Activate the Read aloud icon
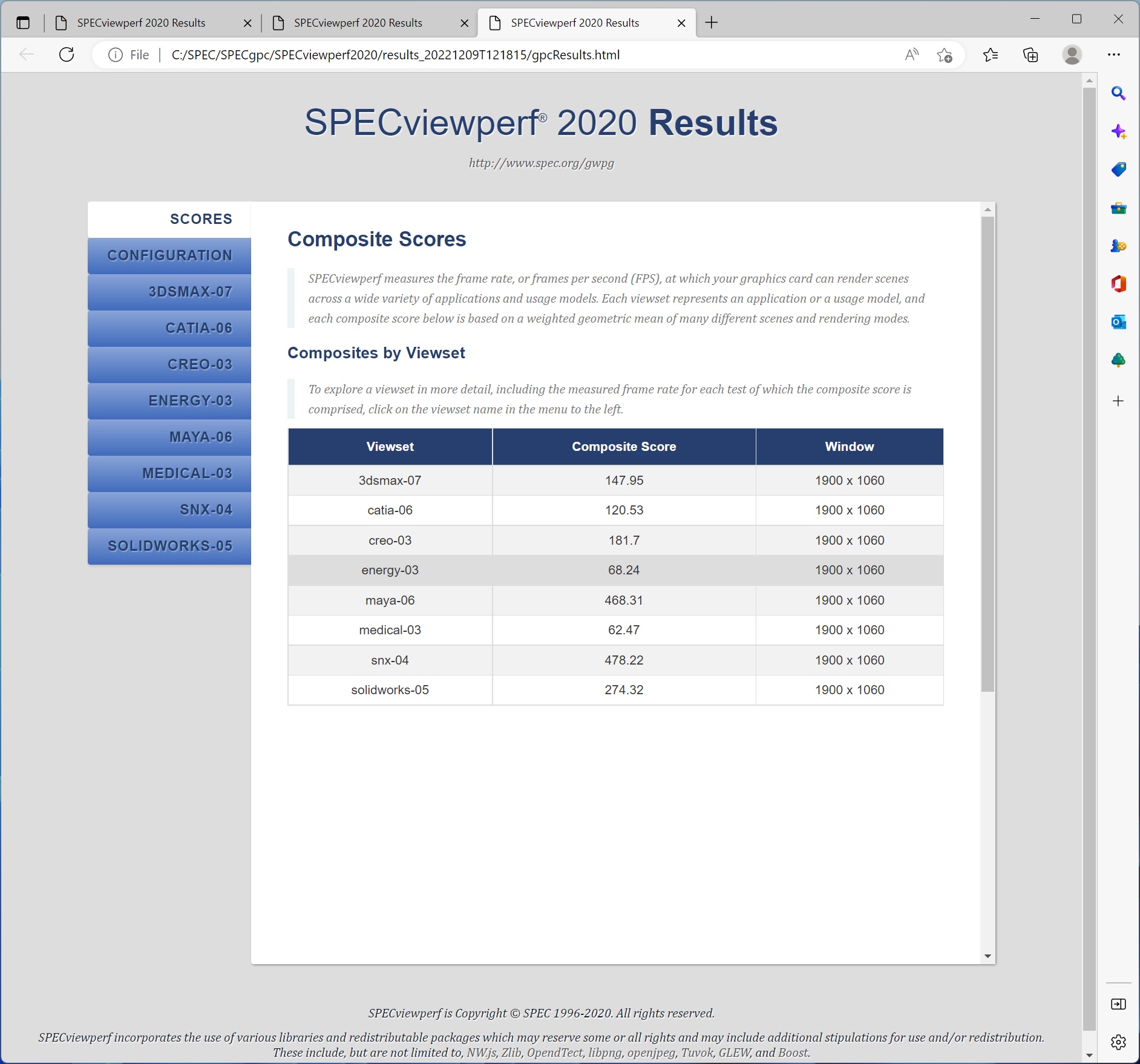Screen dimensions: 1140x1064 [x=912, y=55]
